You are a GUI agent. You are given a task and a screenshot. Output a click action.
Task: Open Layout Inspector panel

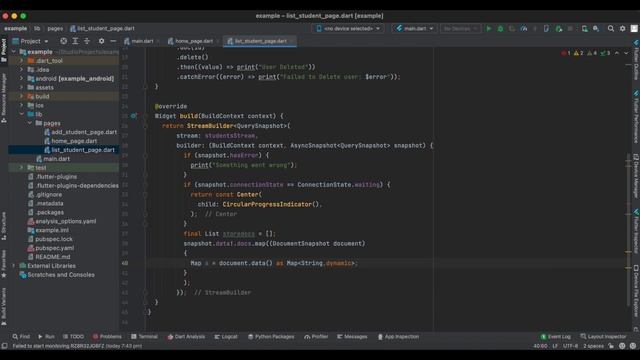pyautogui.click(x=603, y=337)
